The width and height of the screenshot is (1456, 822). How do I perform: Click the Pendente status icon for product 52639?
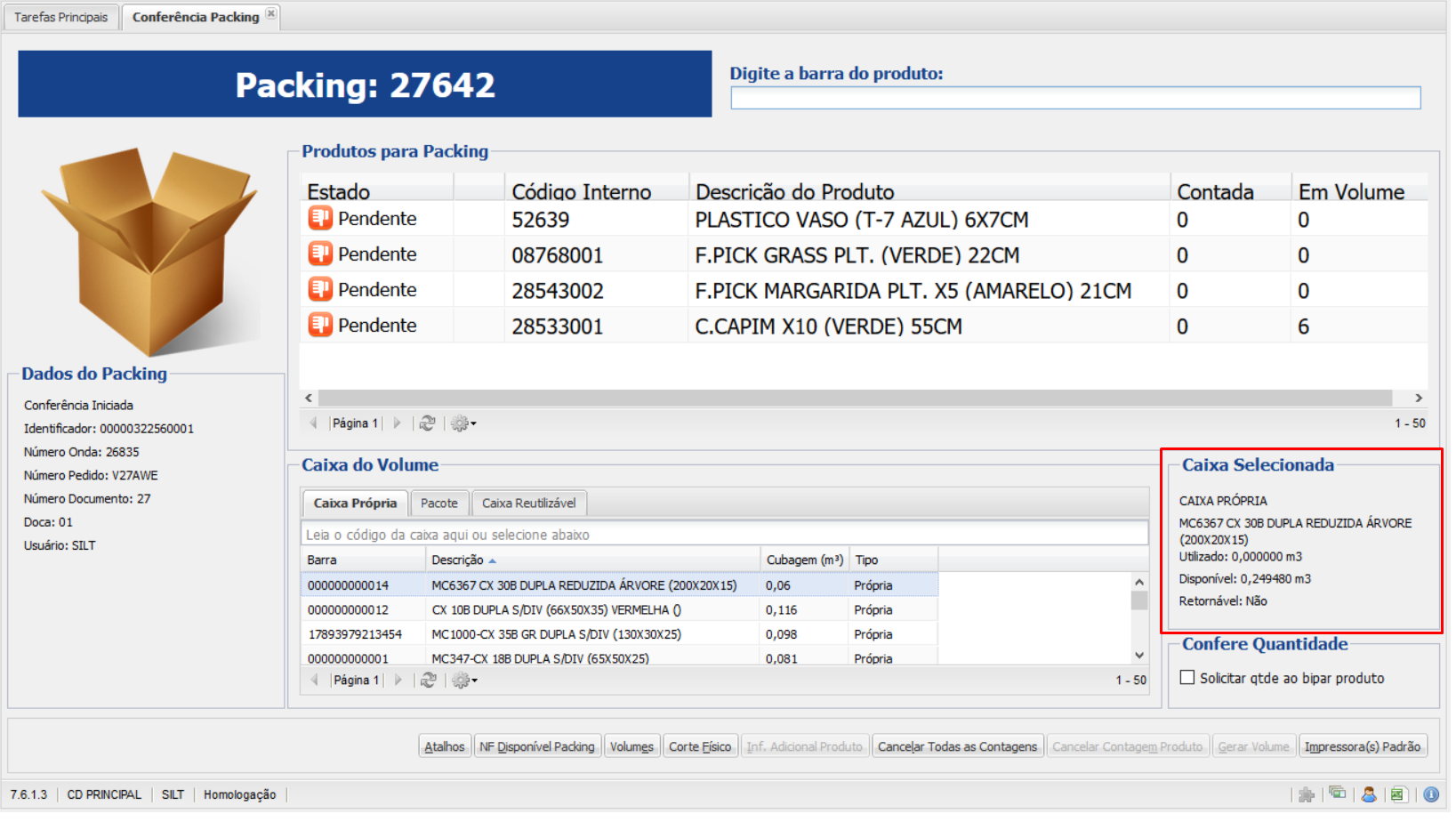click(x=320, y=218)
